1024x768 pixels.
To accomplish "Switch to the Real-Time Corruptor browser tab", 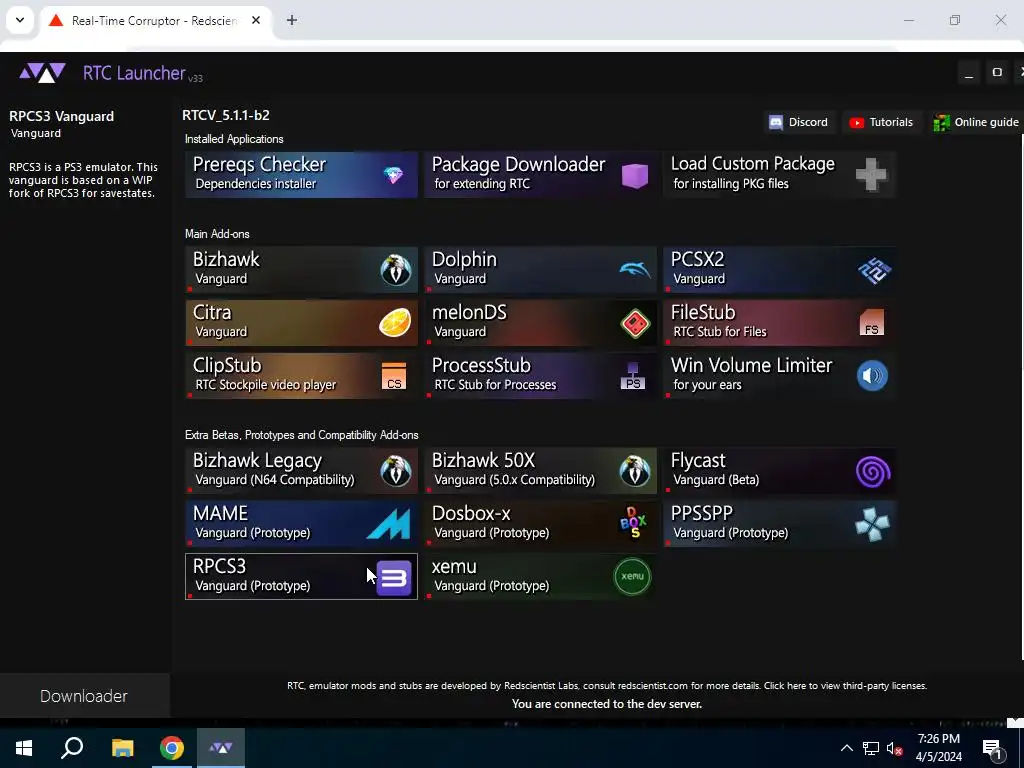I will pyautogui.click(x=155, y=21).
